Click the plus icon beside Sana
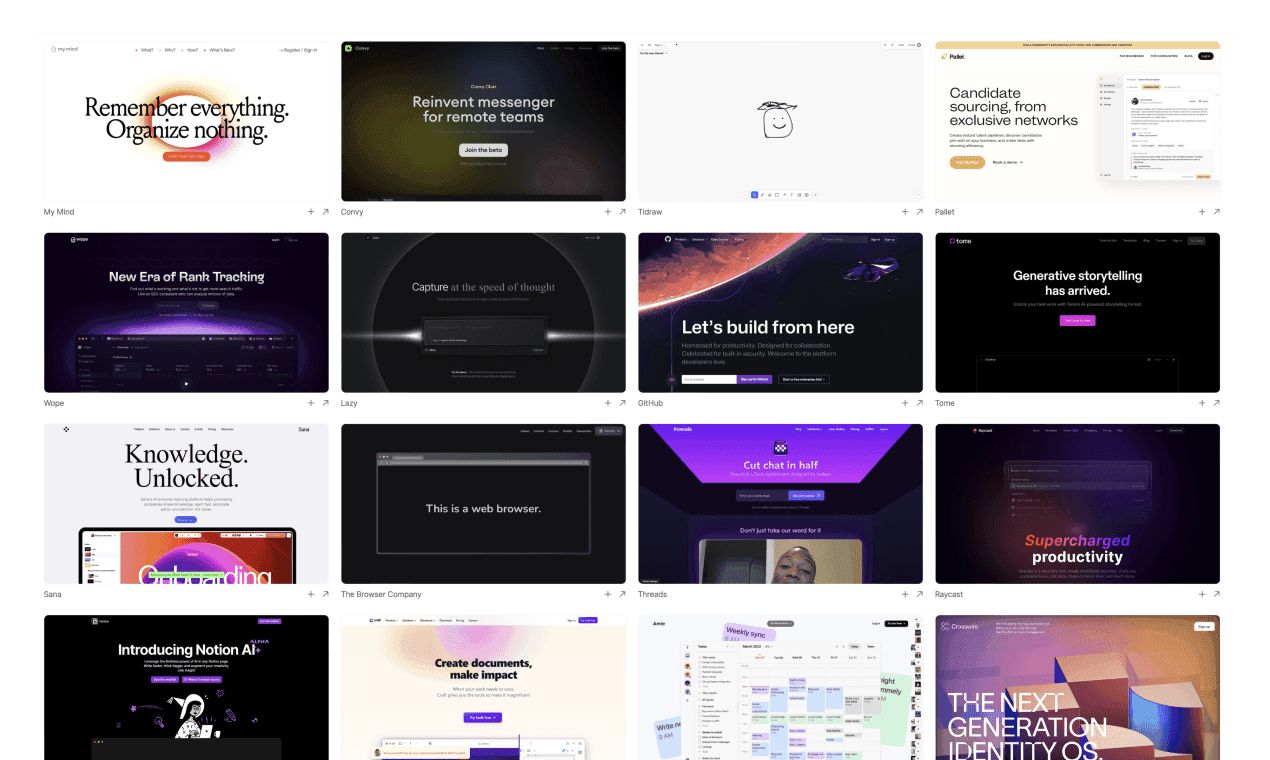This screenshot has width=1270, height=760. 311,594
